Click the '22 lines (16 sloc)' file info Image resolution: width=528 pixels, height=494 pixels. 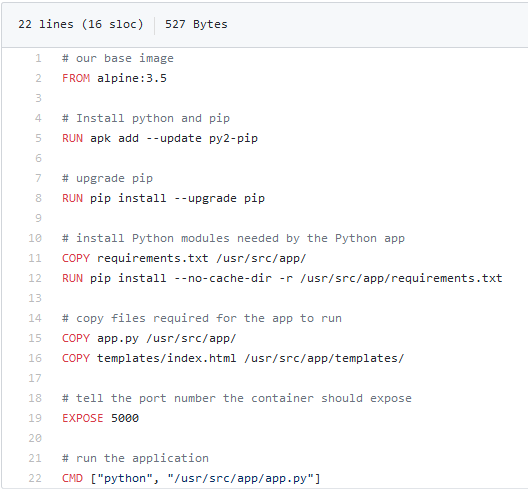click(x=81, y=24)
